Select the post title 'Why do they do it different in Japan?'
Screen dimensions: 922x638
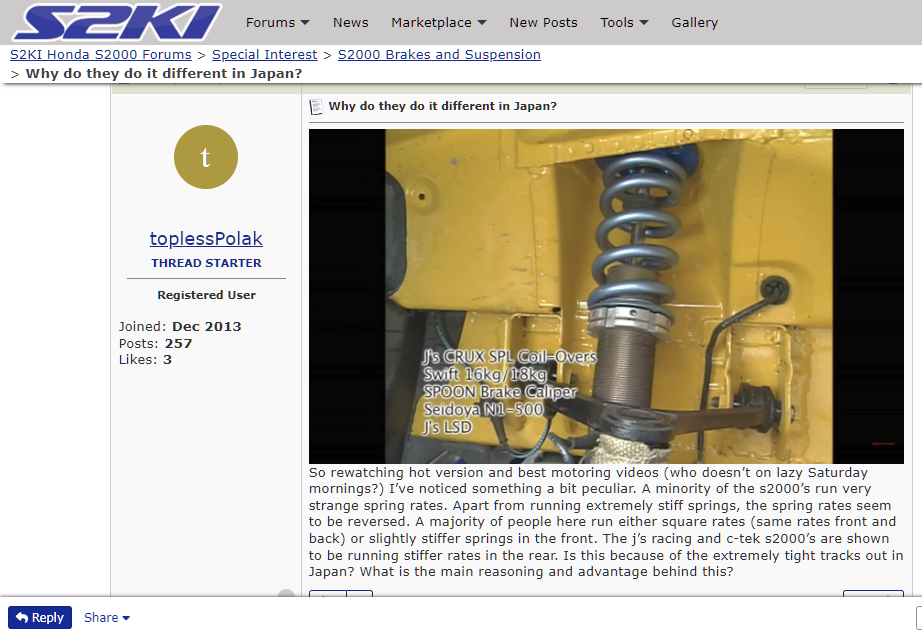tap(442, 106)
